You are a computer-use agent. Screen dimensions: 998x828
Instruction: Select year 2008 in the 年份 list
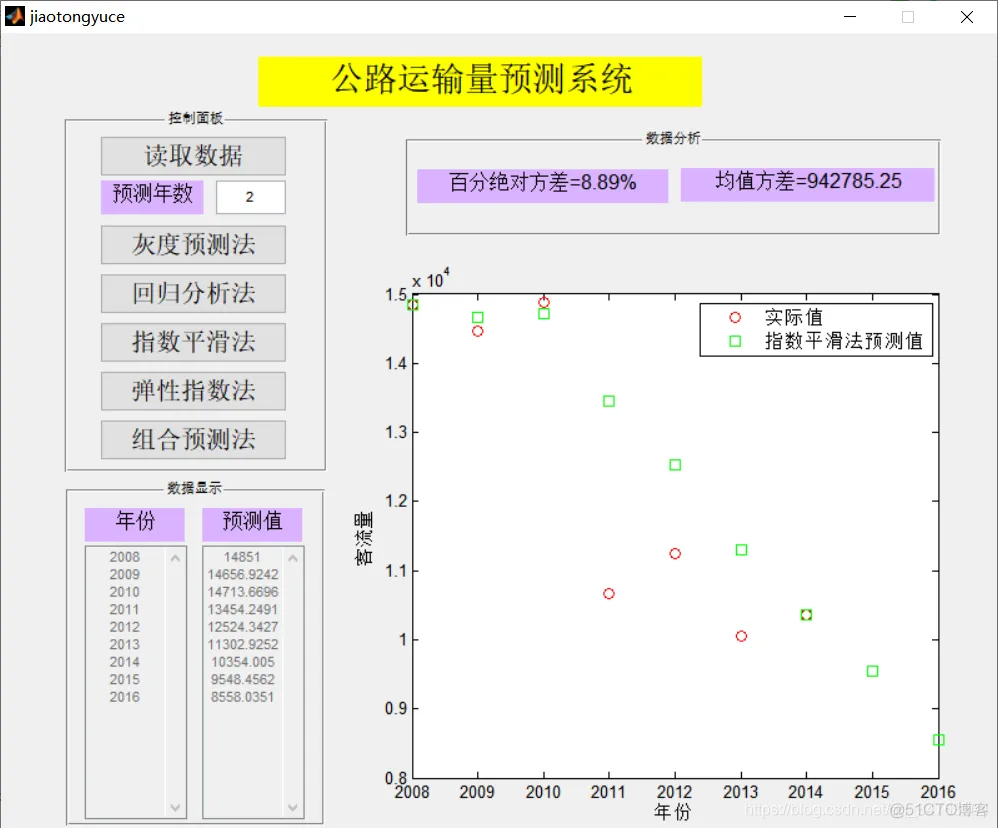[x=124, y=557]
